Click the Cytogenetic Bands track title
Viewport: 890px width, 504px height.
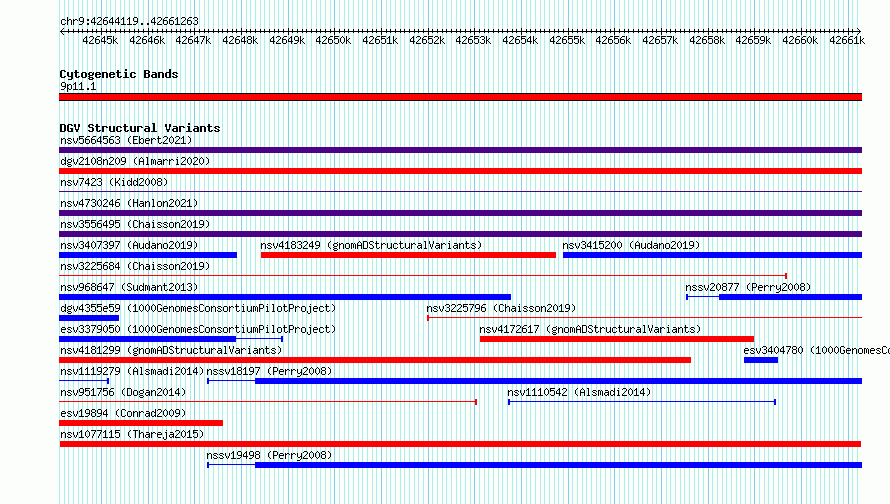tap(119, 74)
